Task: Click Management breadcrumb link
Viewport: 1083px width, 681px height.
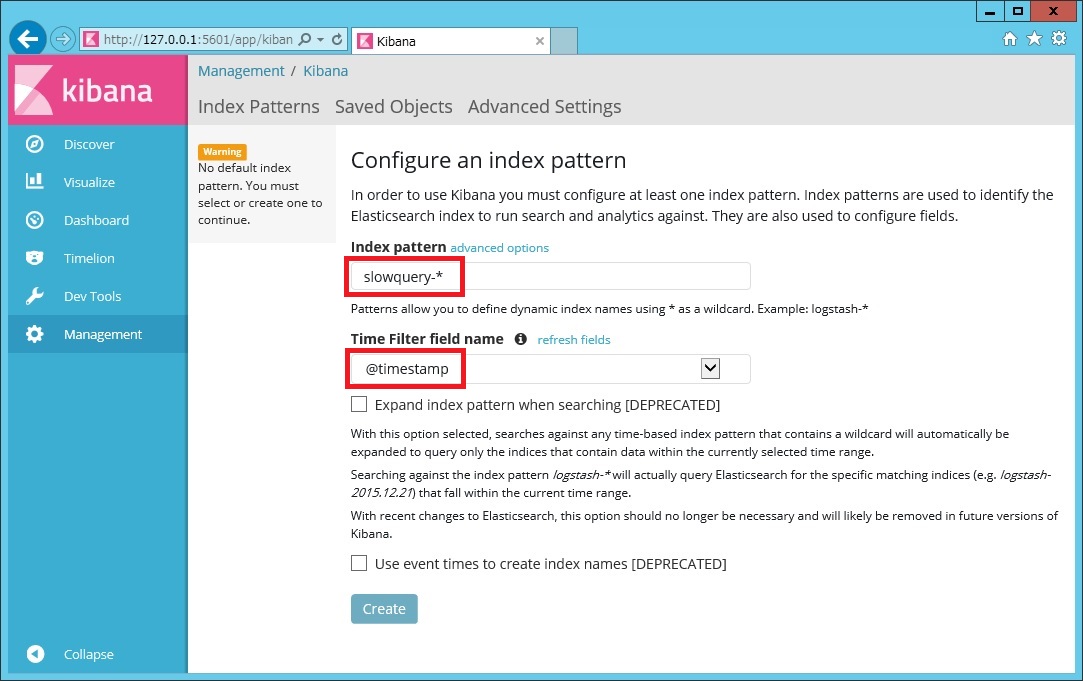Action: [x=241, y=71]
